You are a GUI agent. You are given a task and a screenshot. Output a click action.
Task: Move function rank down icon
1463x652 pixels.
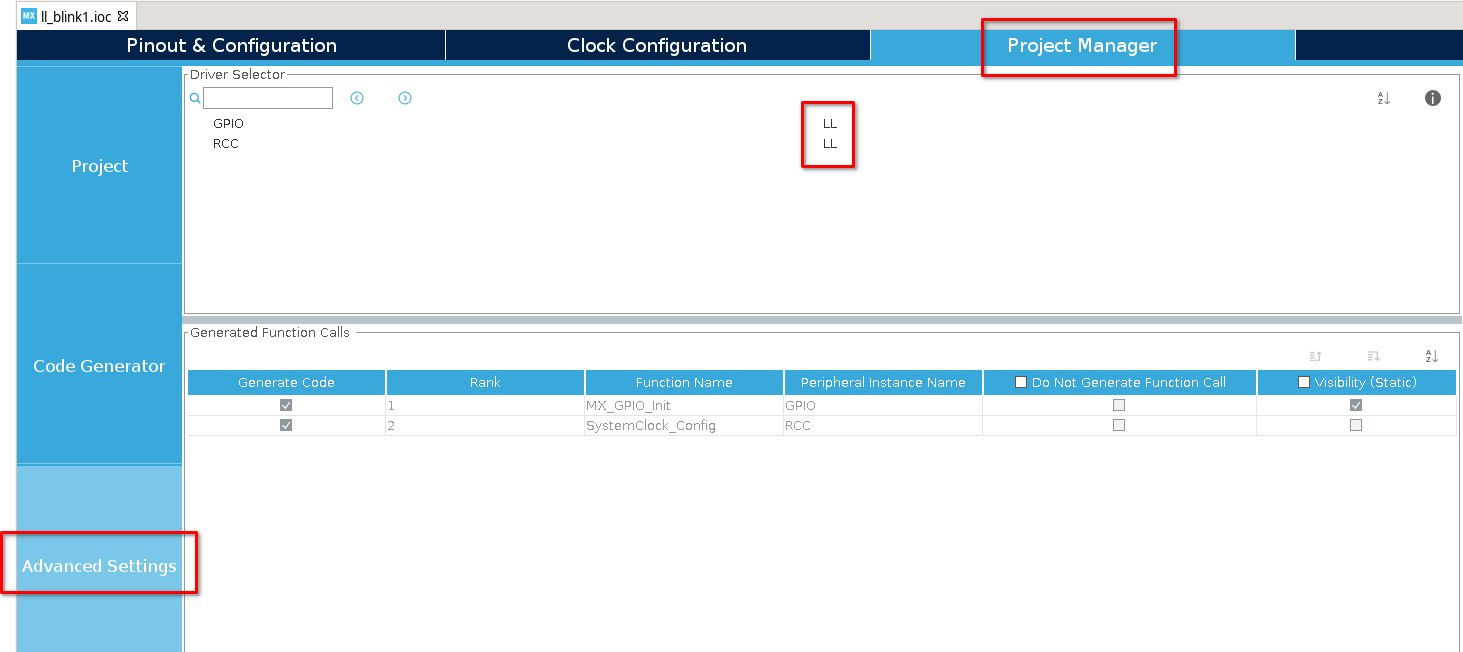(1374, 356)
